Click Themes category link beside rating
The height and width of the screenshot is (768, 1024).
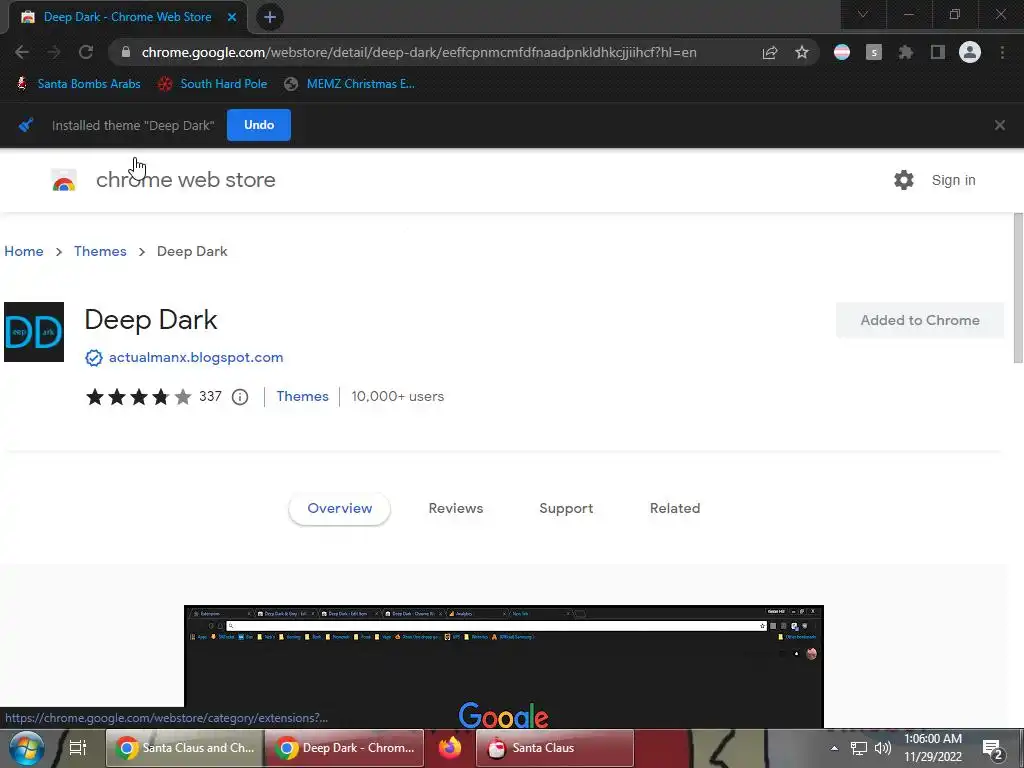click(x=302, y=396)
